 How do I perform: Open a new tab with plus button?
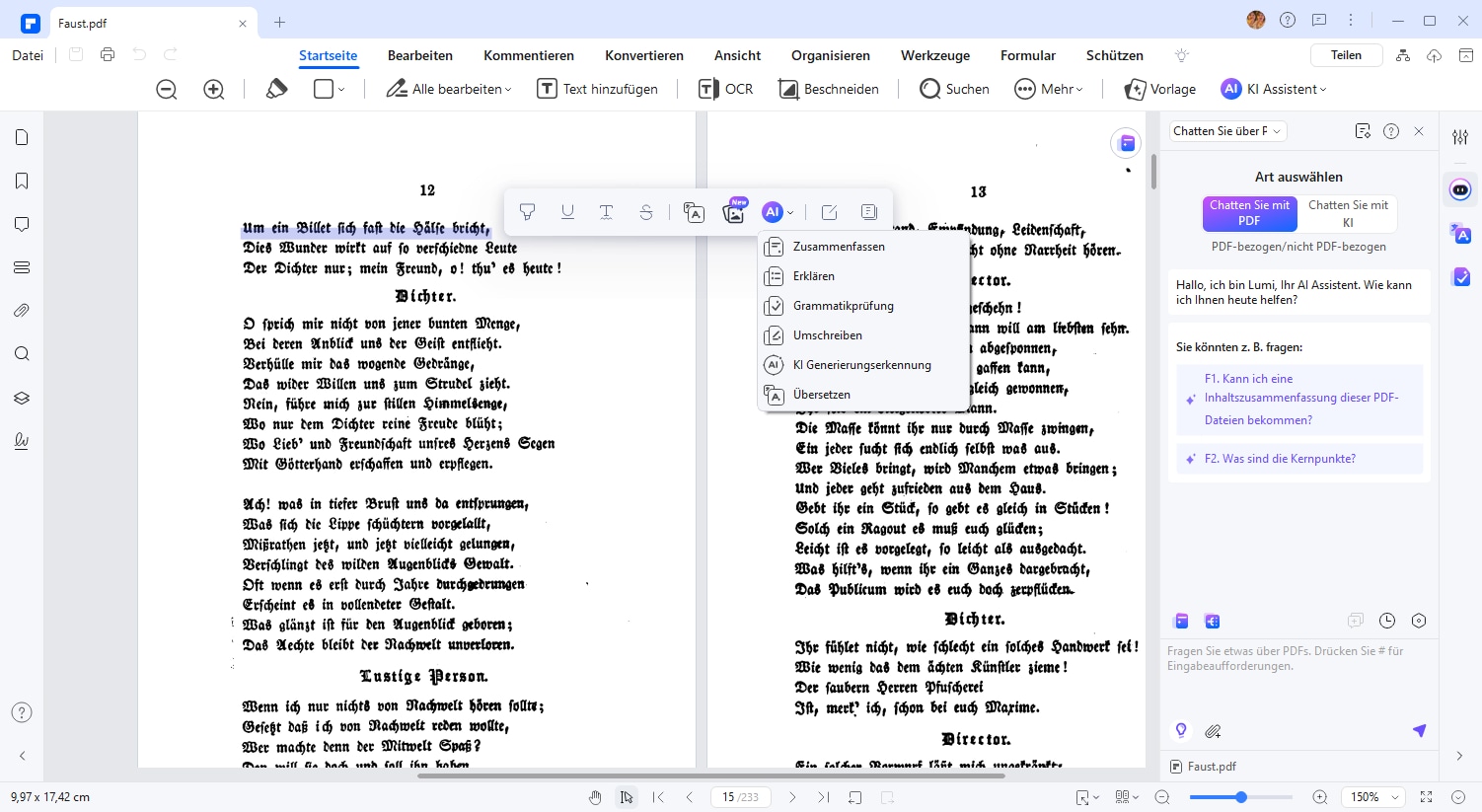pyautogui.click(x=280, y=22)
